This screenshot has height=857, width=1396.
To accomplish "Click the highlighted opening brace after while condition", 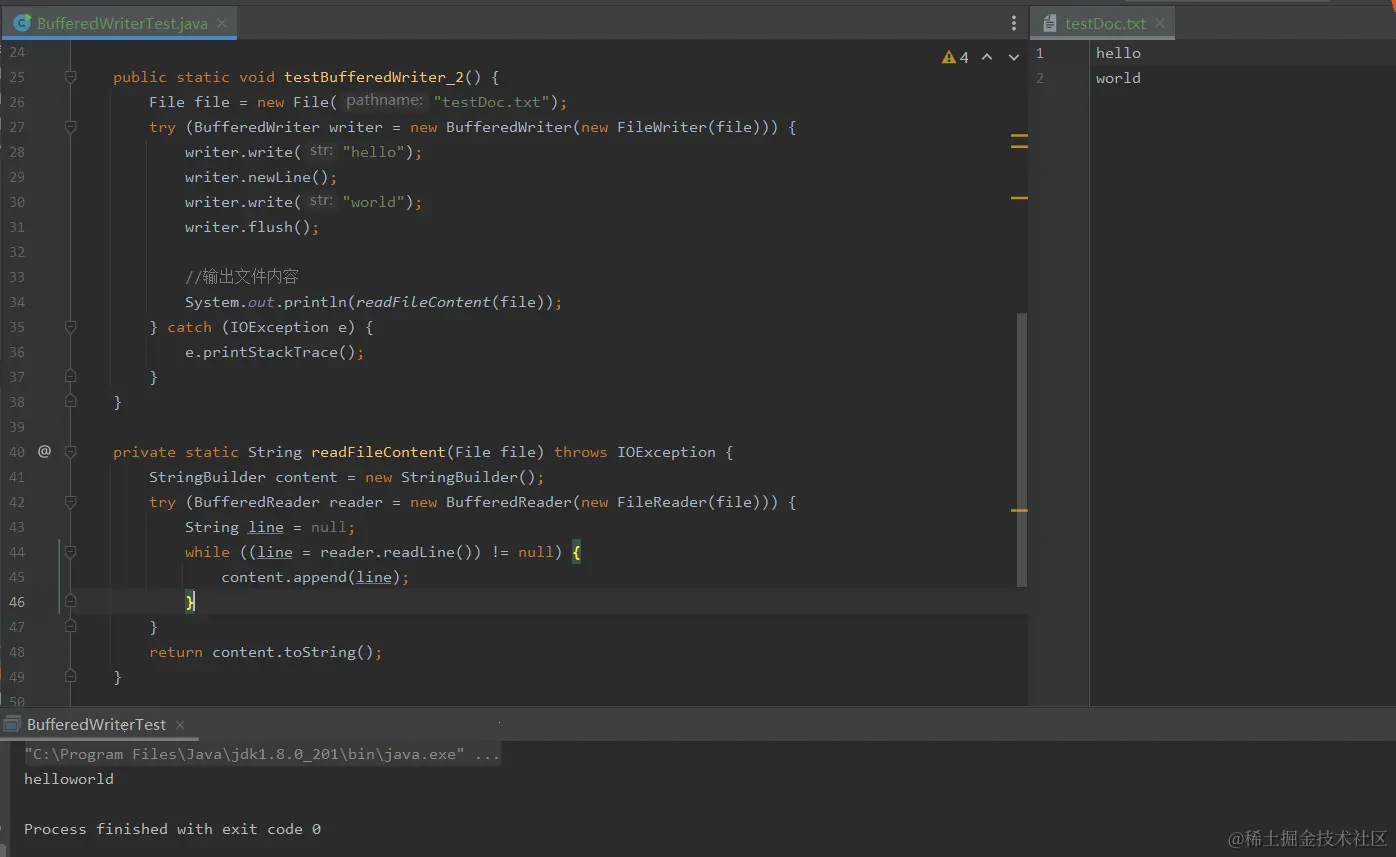I will click(x=576, y=552).
